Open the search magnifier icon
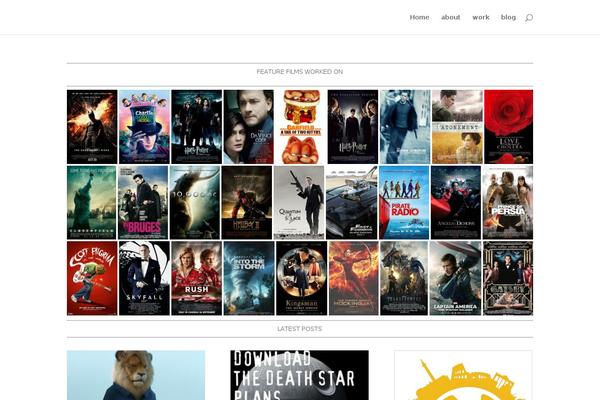 tap(528, 18)
